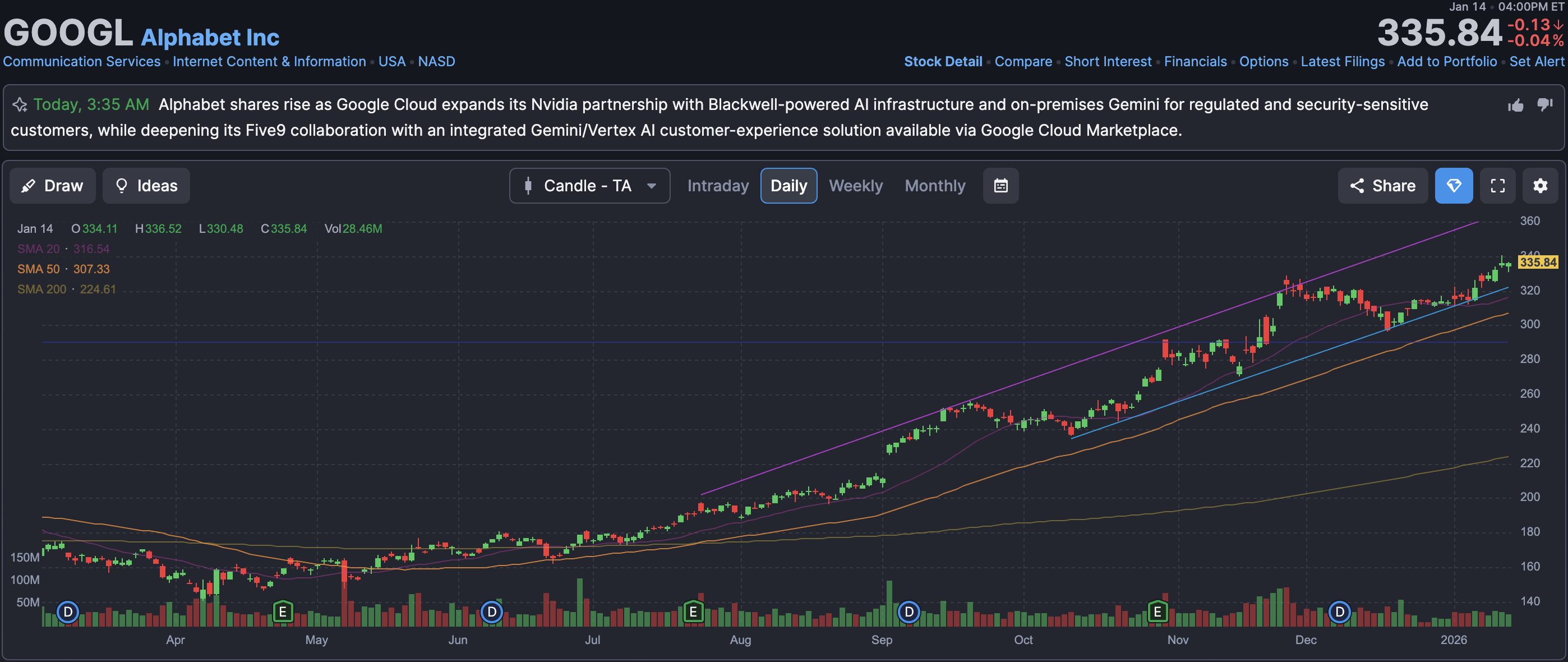Switch to the Monthly timeframe

(x=934, y=186)
